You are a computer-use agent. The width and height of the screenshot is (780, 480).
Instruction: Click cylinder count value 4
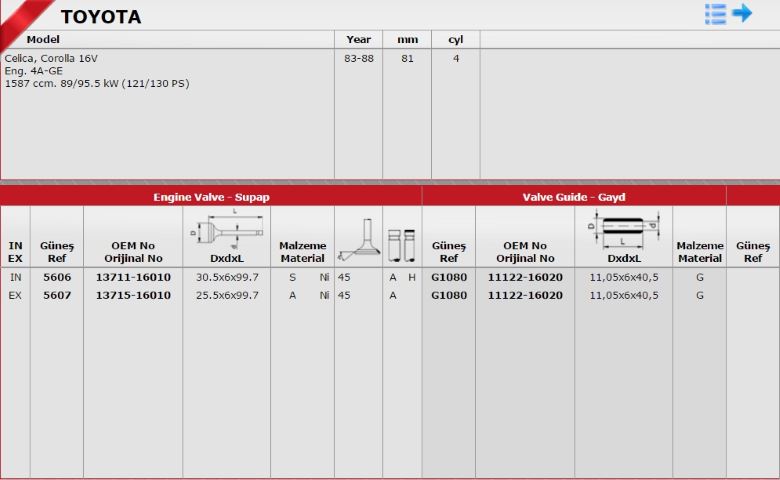456,58
